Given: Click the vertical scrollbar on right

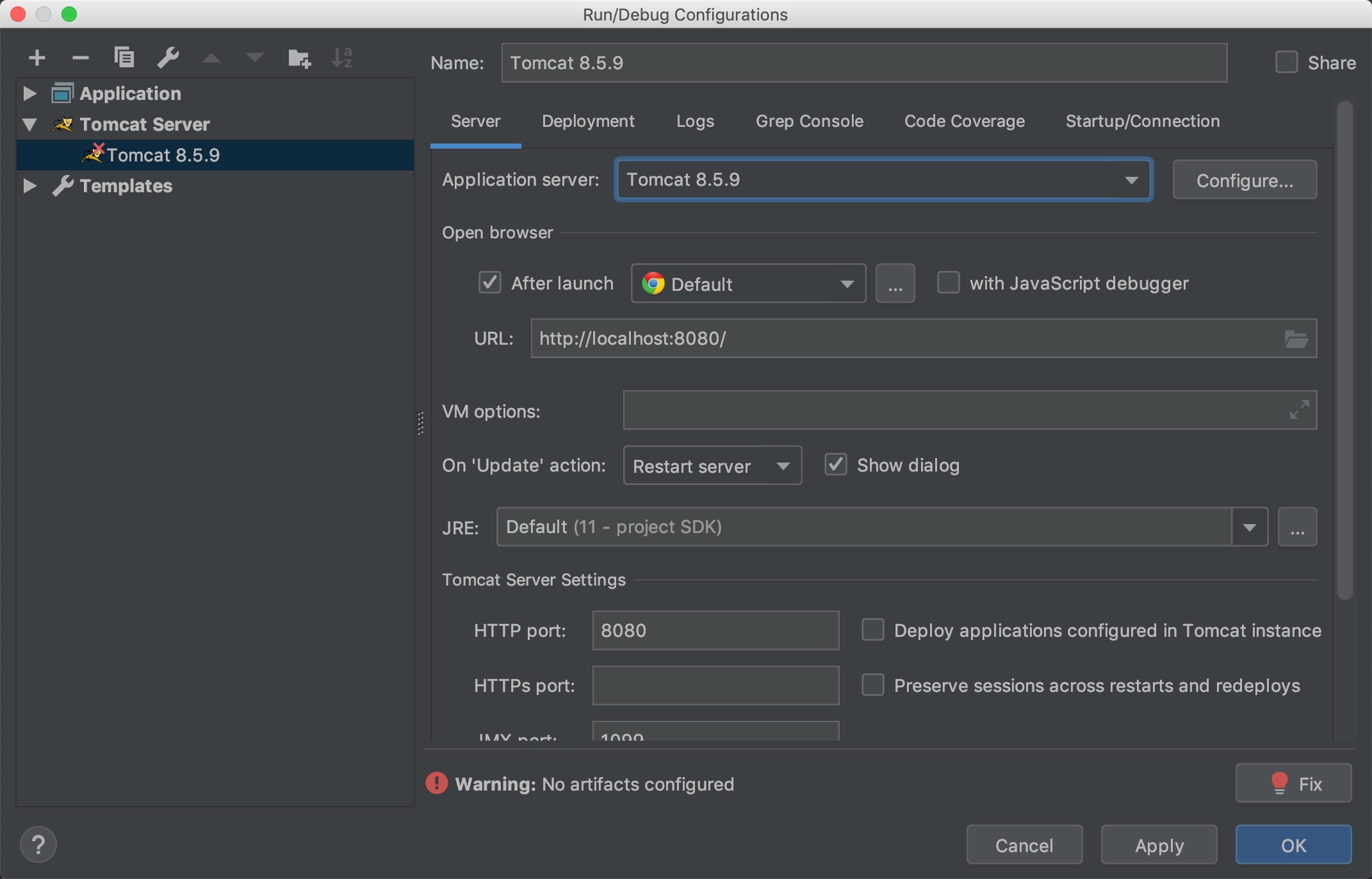Looking at the screenshot, I should (1345, 350).
